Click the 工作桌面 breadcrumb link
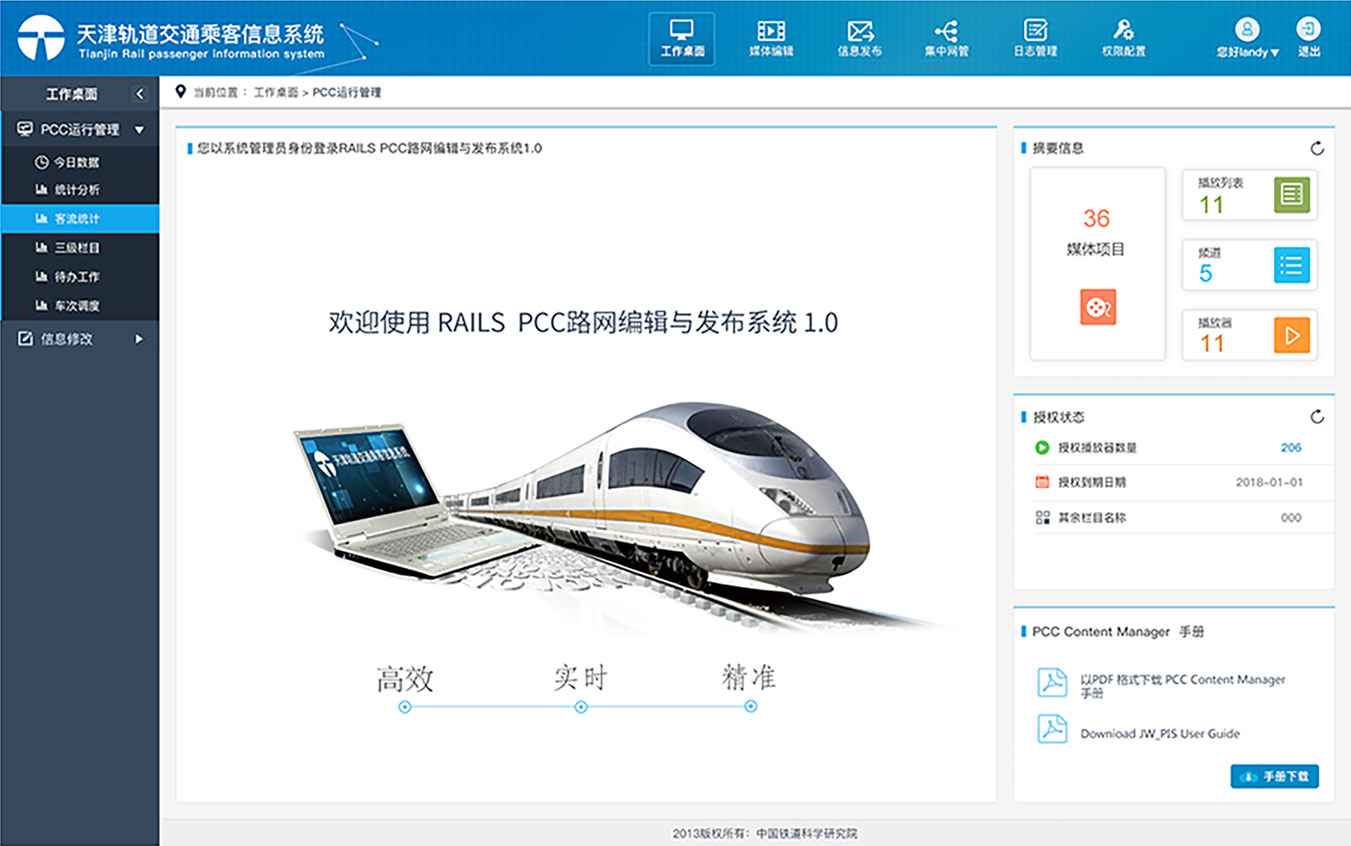The image size is (1351, 846). 276,92
